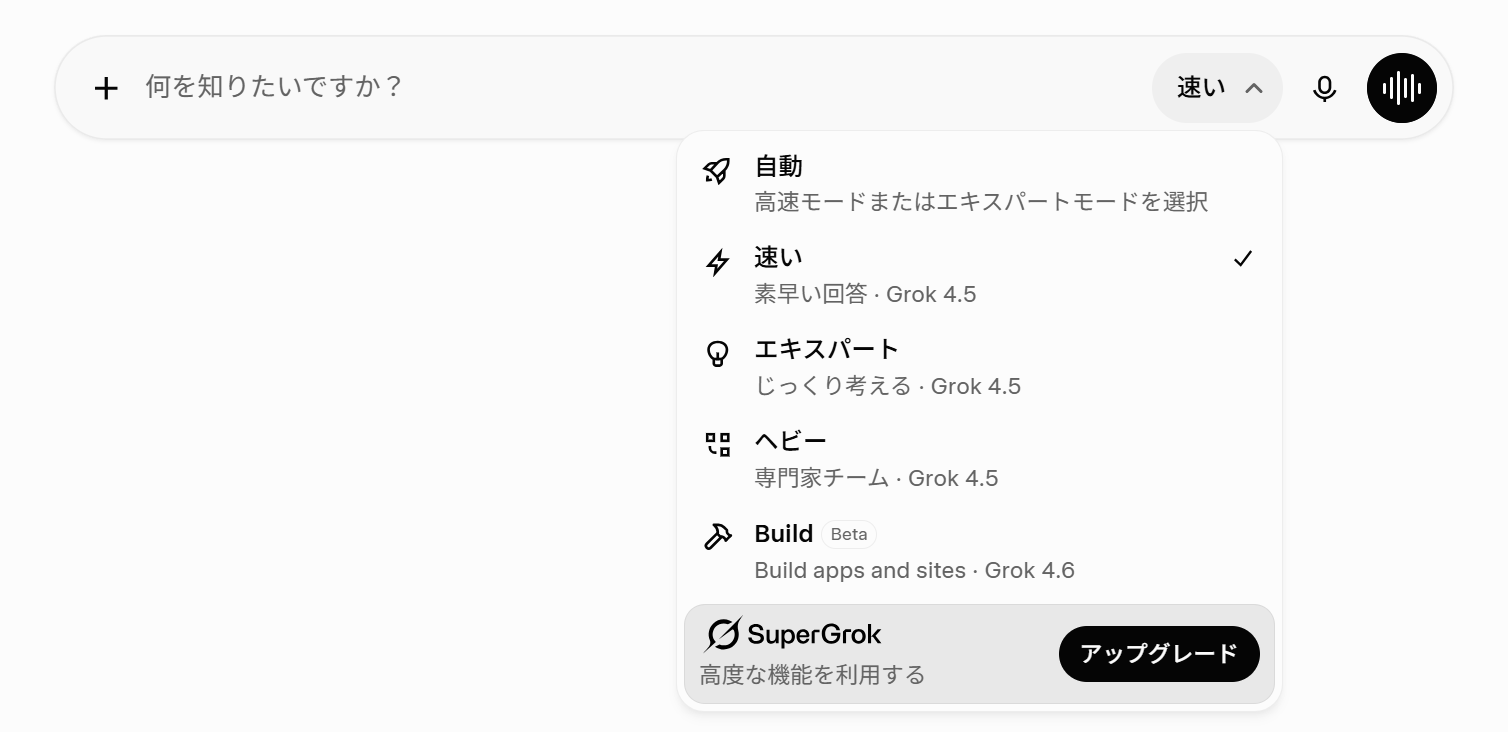Click the plus attach icon

point(106,88)
